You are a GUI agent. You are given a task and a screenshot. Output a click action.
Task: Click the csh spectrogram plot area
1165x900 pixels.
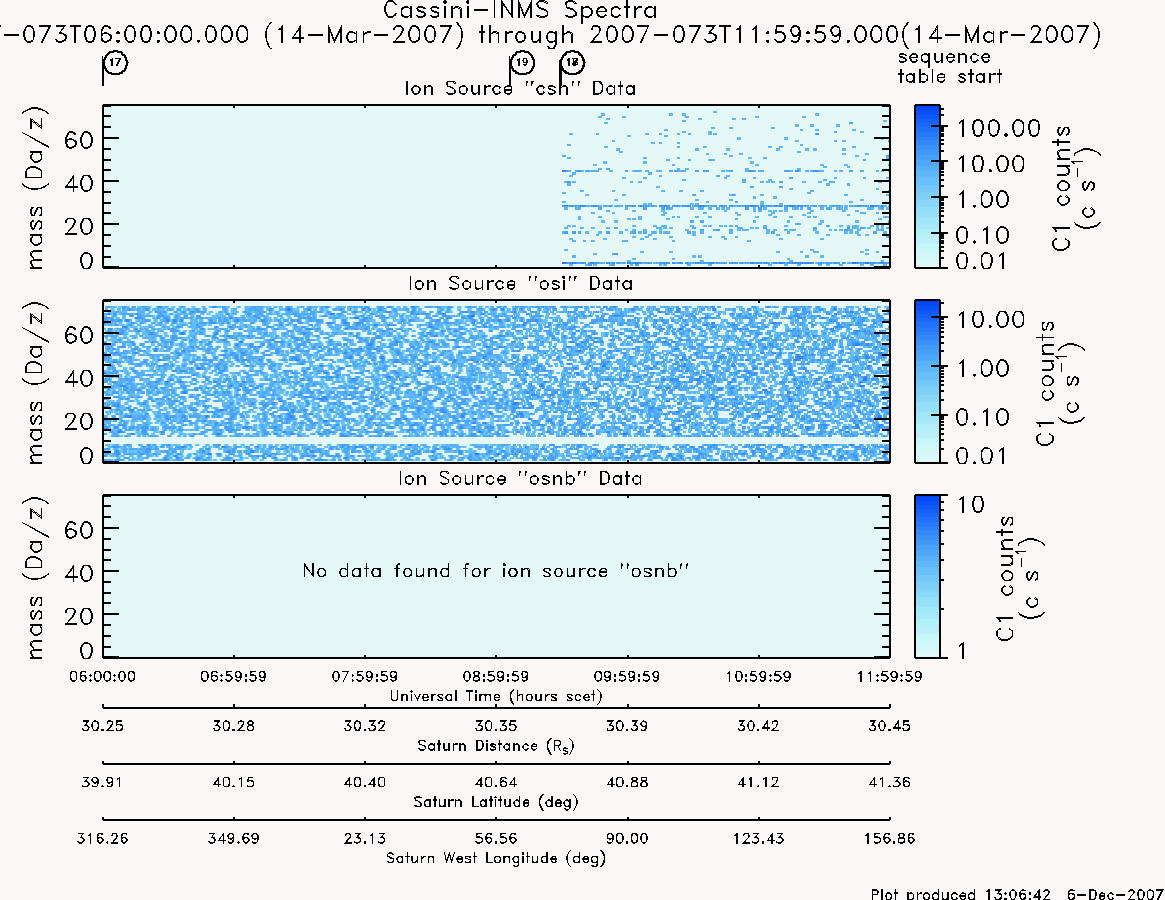click(x=496, y=187)
